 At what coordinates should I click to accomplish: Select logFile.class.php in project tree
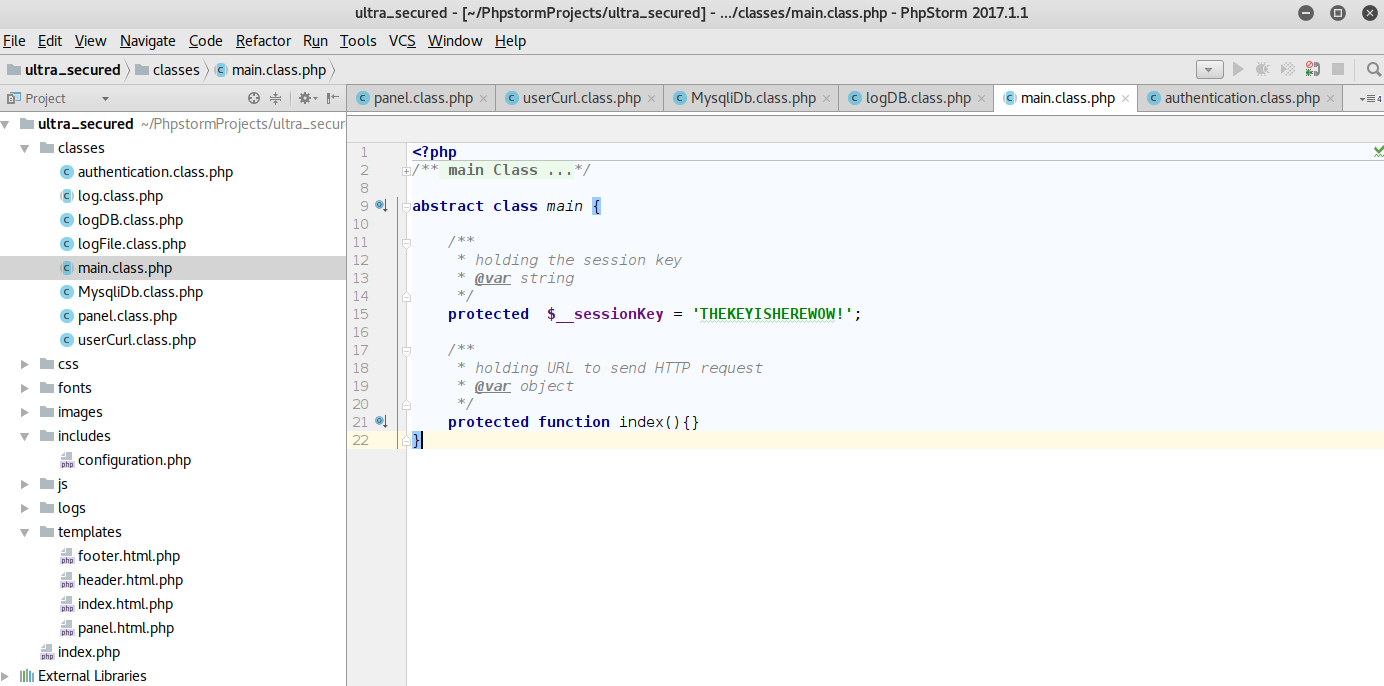tap(132, 244)
